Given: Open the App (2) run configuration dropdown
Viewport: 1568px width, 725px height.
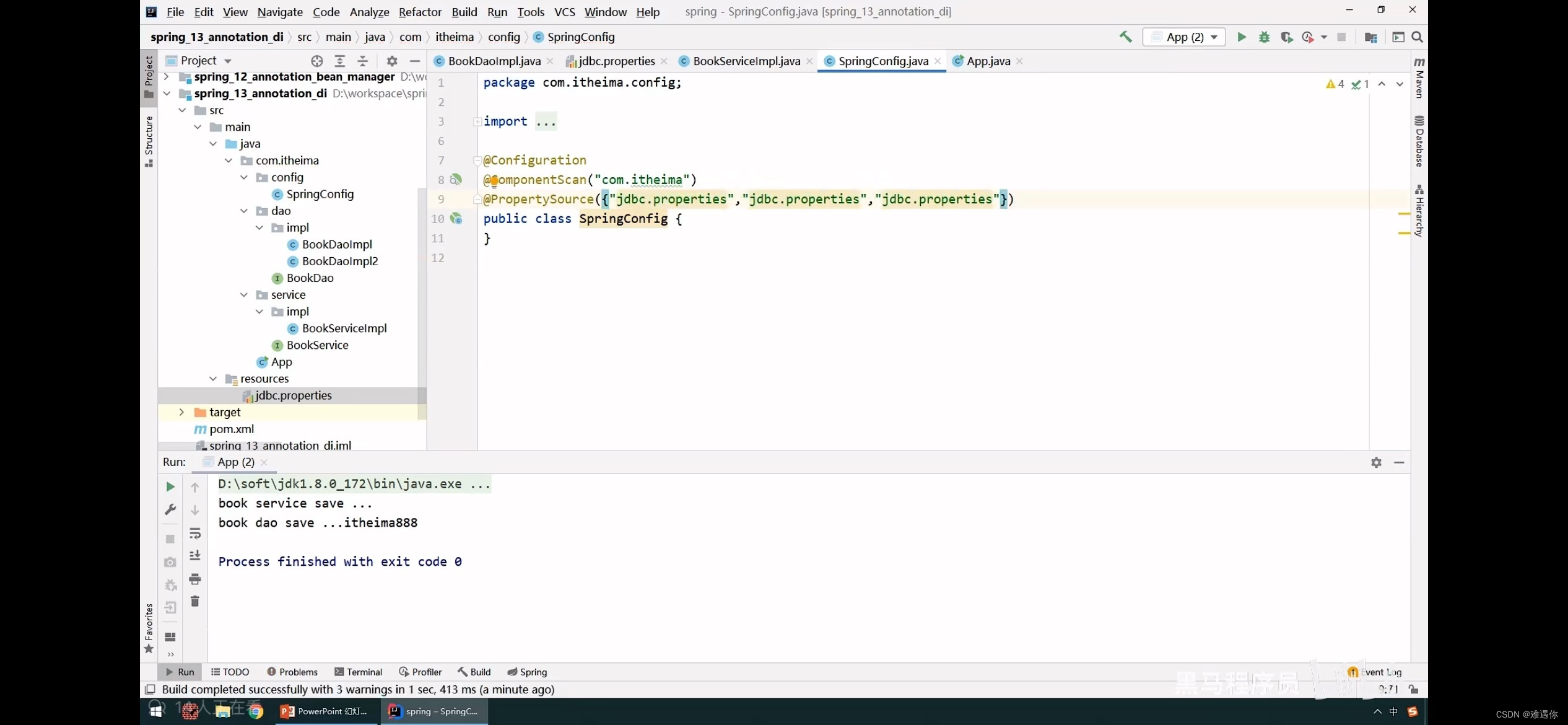Looking at the screenshot, I should (1184, 37).
